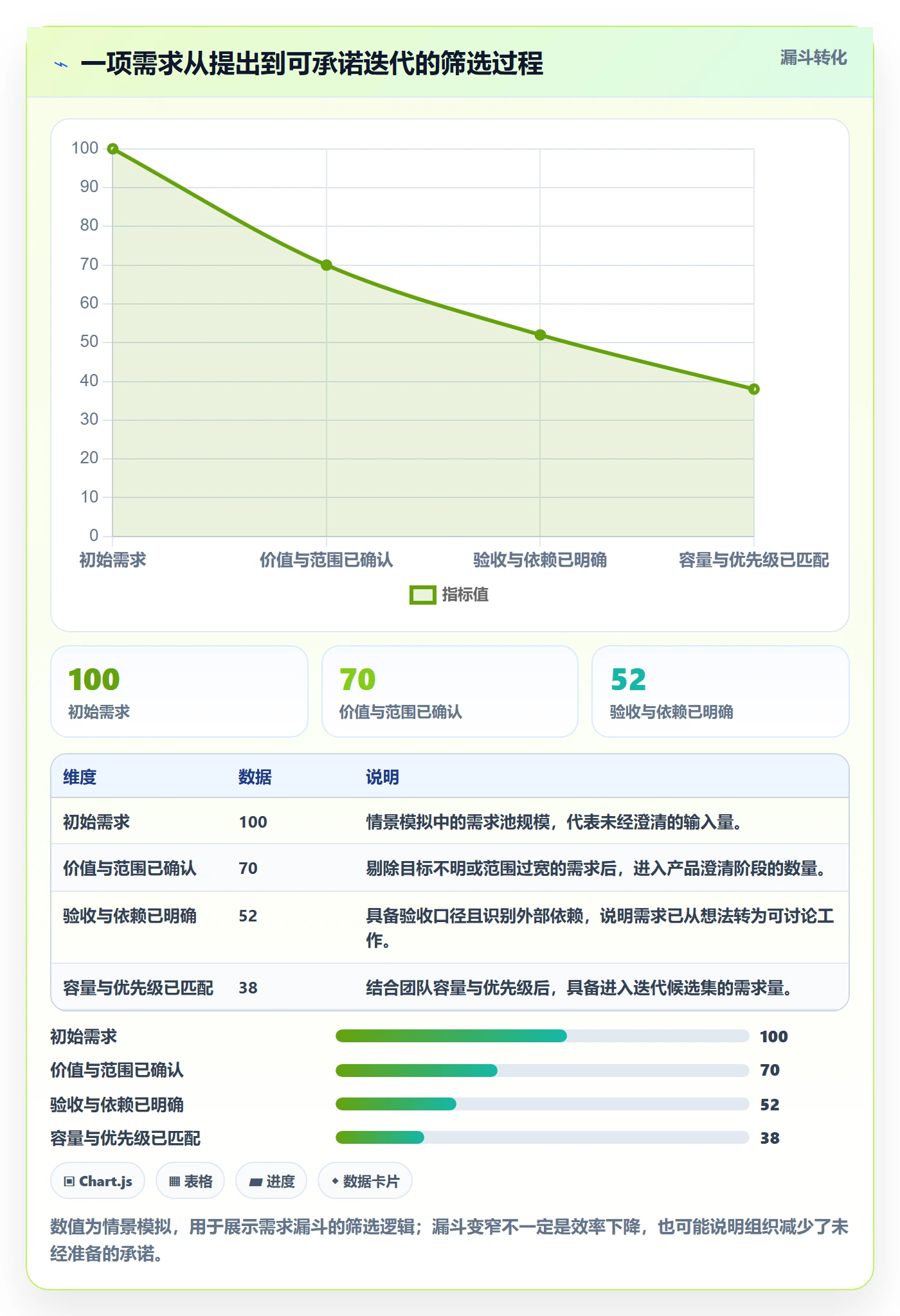Screen dimensions: 900x1316
Task: Click the 容量与优先级已匹配 x-axis label
Action: click(754, 560)
